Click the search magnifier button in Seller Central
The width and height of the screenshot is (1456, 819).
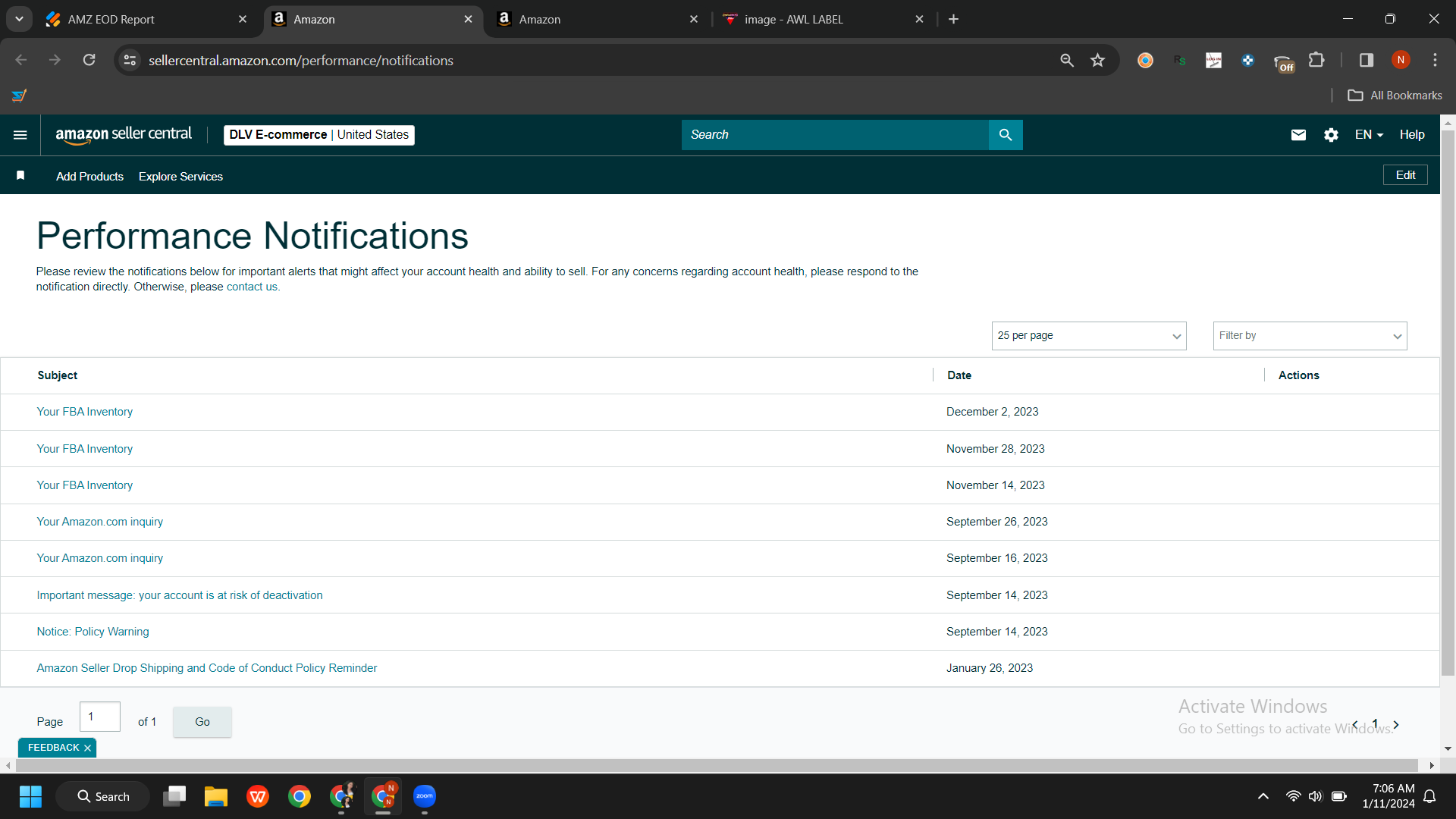click(1006, 135)
